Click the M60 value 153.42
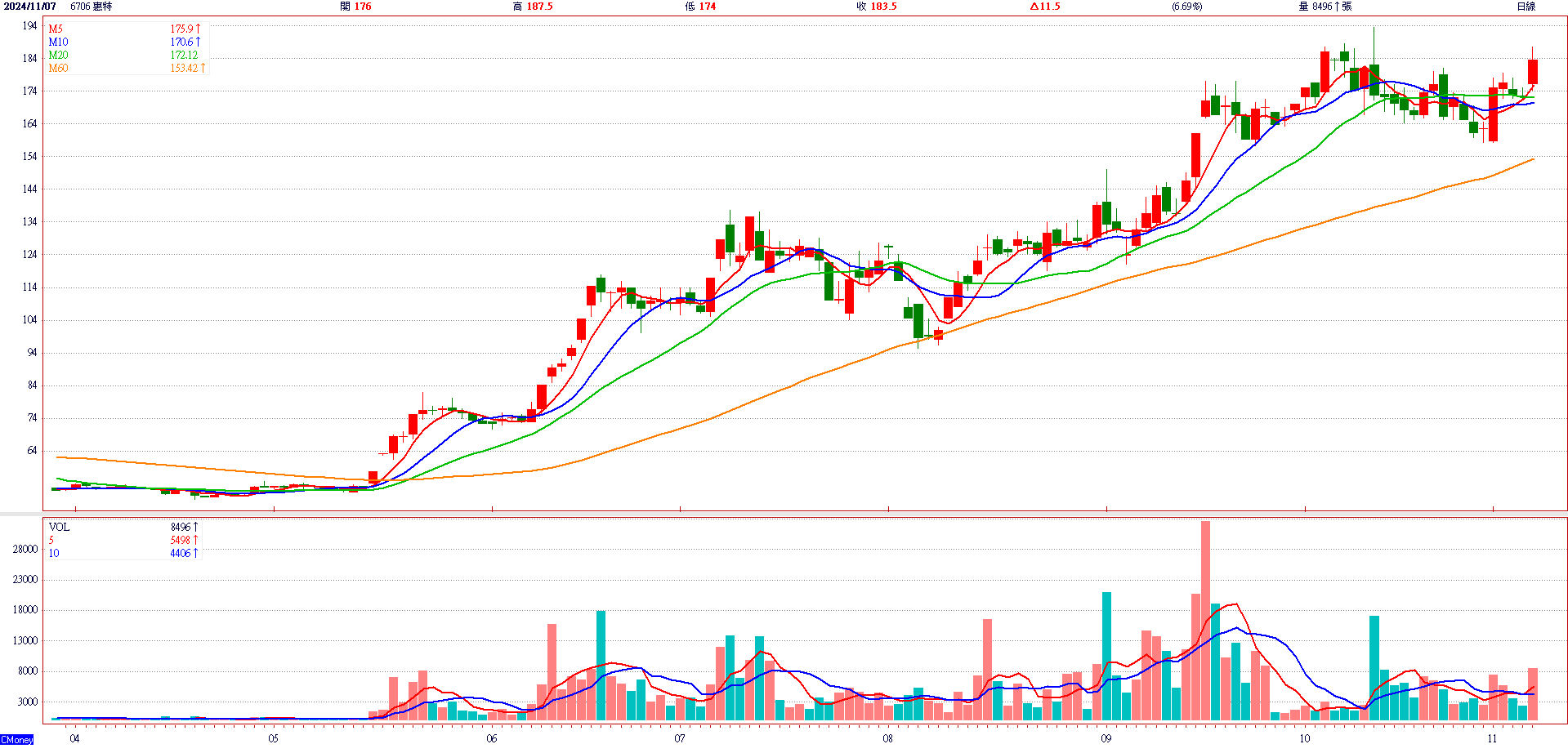This screenshot has height=753, width=1568. (187, 68)
